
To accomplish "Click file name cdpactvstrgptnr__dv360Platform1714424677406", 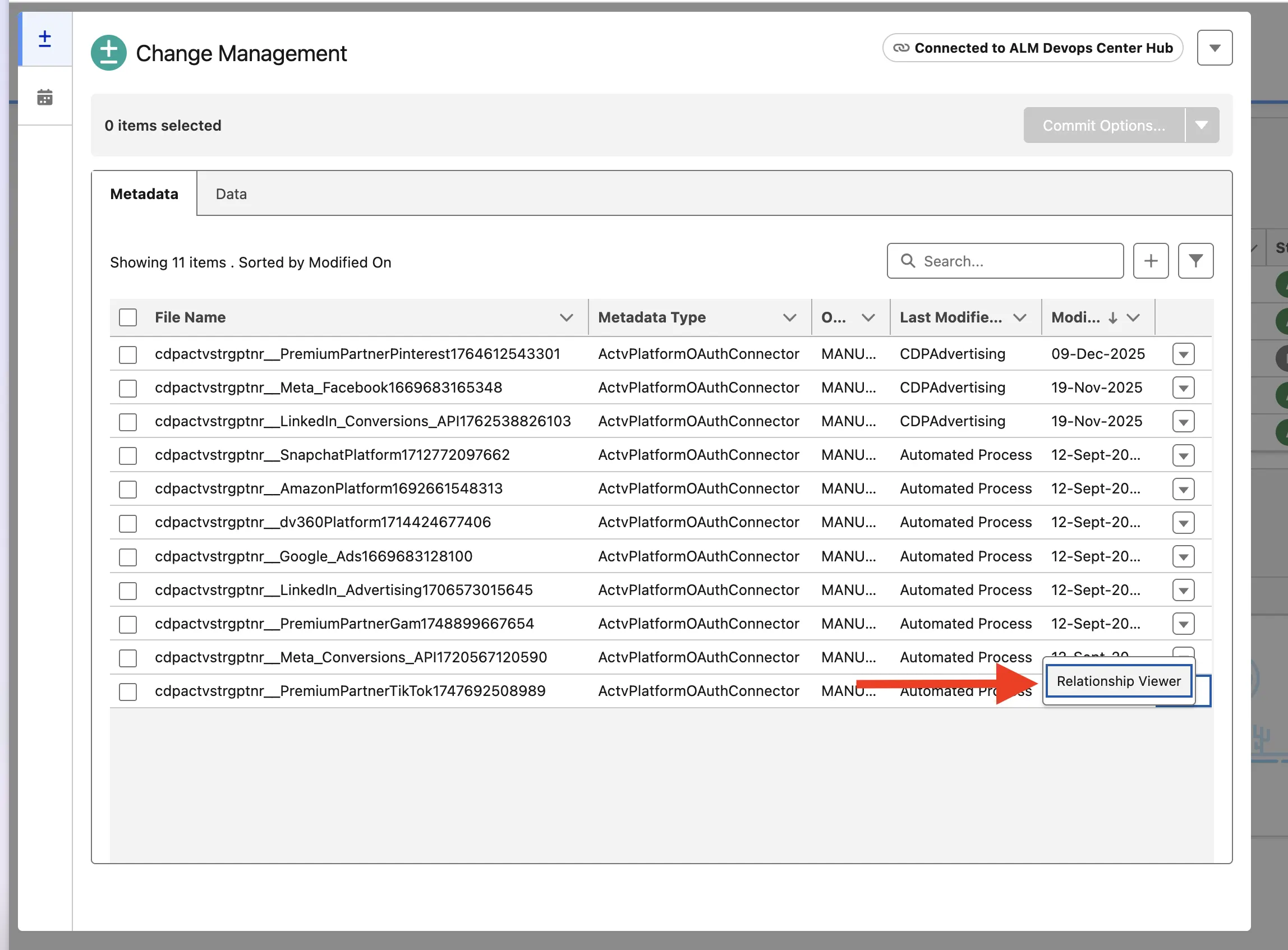I will click(323, 522).
